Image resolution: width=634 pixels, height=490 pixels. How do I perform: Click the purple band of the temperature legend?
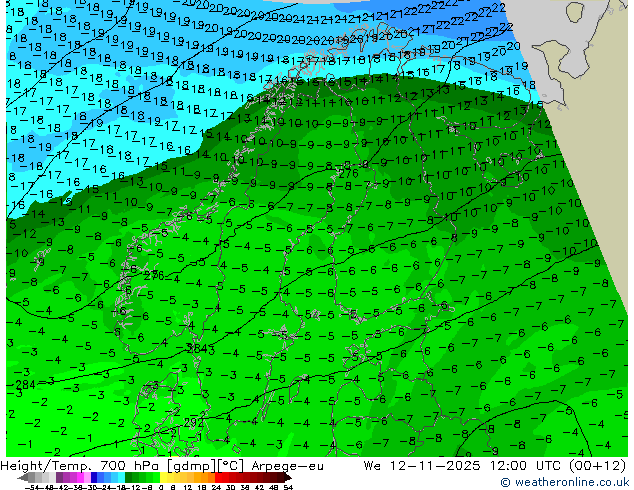(x=59, y=478)
